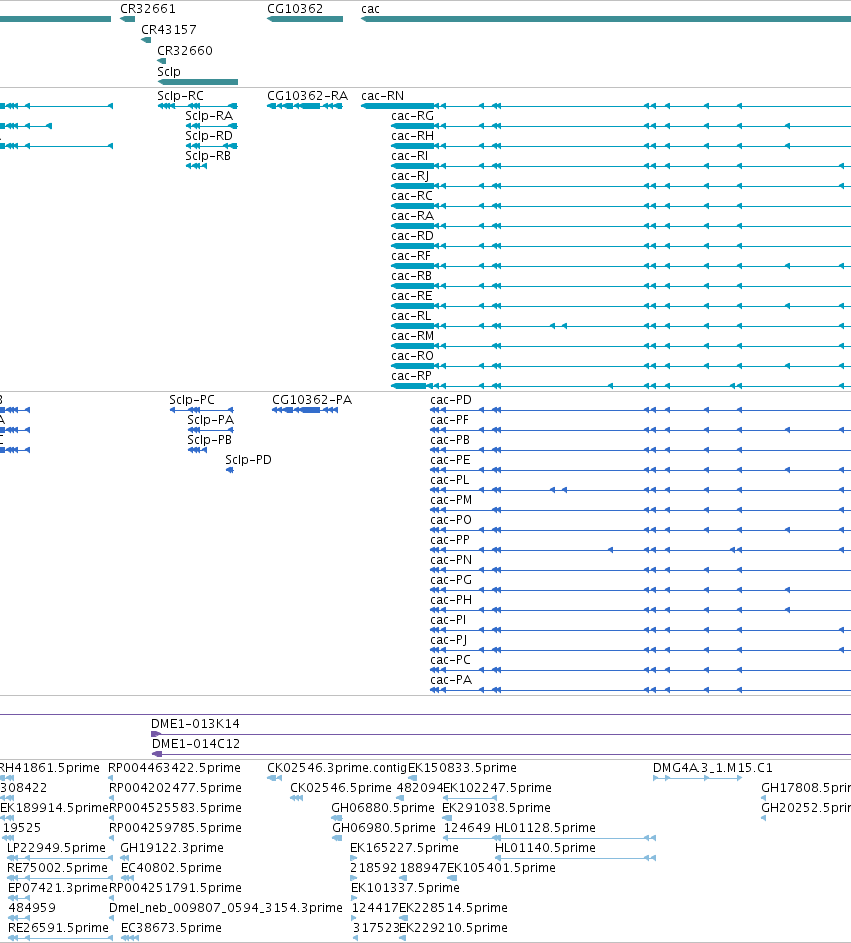Click the cac-RL transcript label
Viewport: 851px width, 943px height.
coord(411,316)
